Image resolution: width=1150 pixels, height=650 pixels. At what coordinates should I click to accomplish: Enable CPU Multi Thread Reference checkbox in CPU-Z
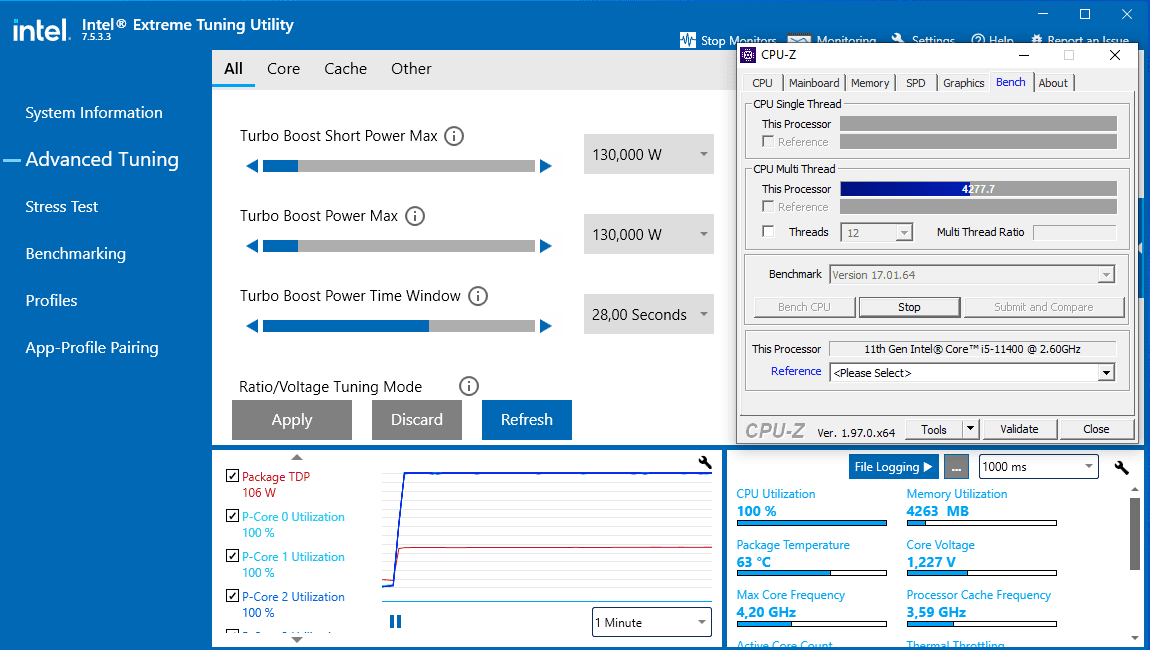pyautogui.click(x=768, y=207)
